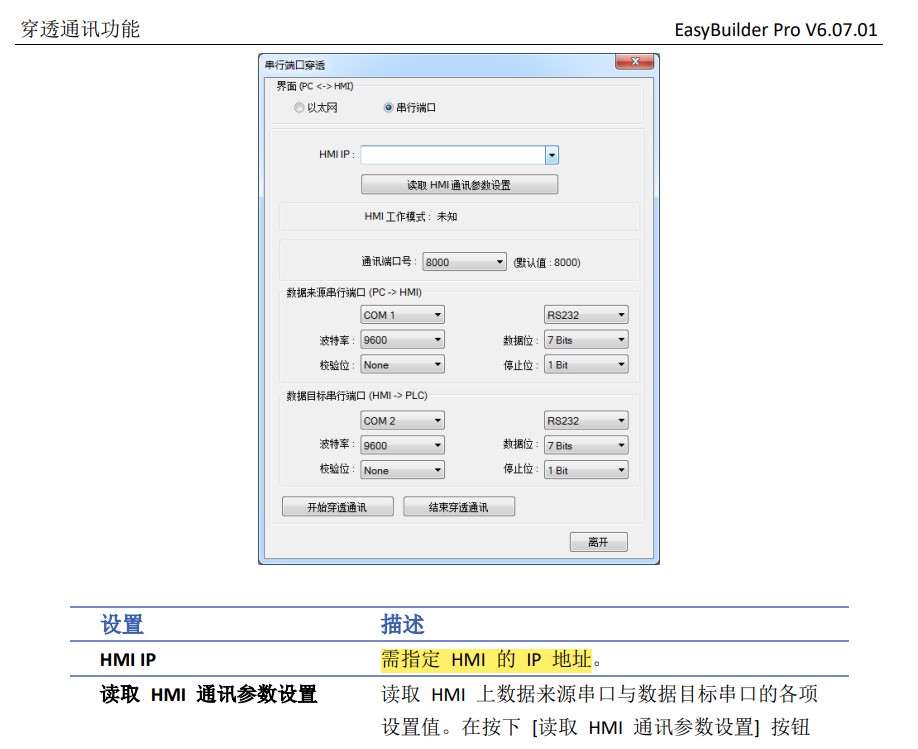Expand destination 波特率 9600 dropdown
The image size is (918, 749).
402,446
